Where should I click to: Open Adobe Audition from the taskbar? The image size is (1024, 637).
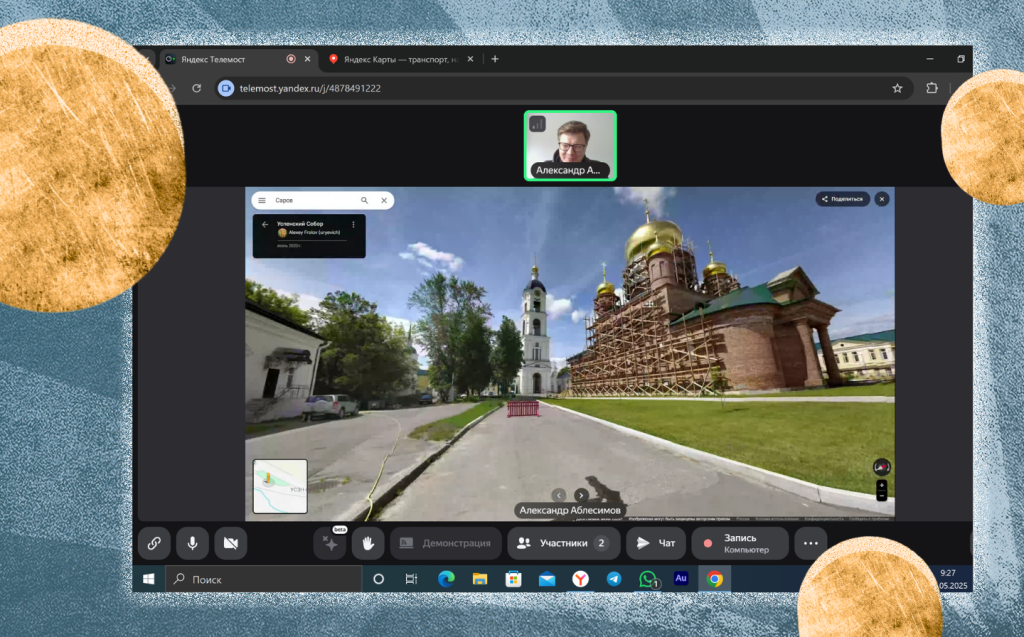[x=681, y=579]
